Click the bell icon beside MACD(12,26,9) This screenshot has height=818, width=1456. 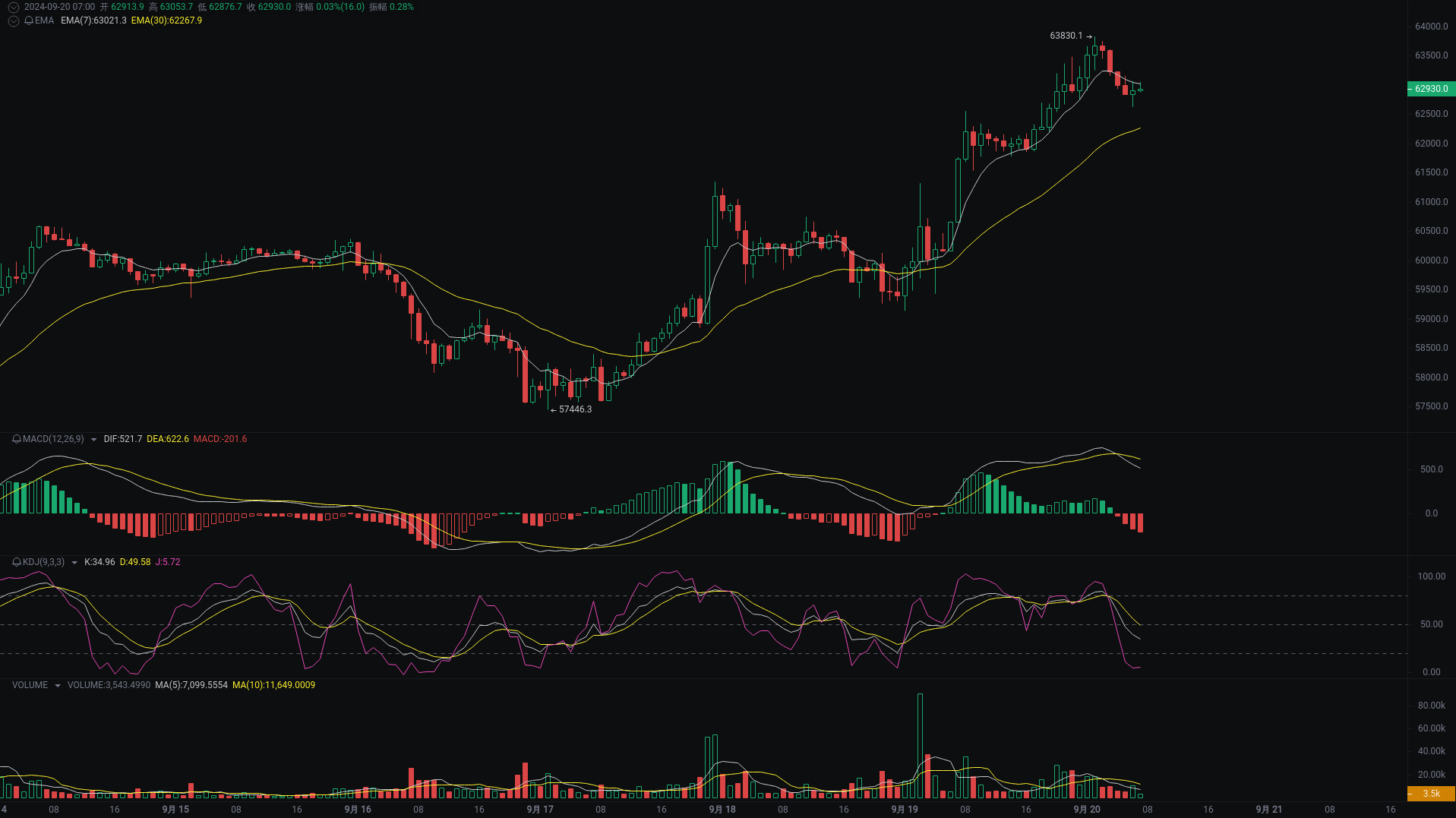[x=16, y=439]
